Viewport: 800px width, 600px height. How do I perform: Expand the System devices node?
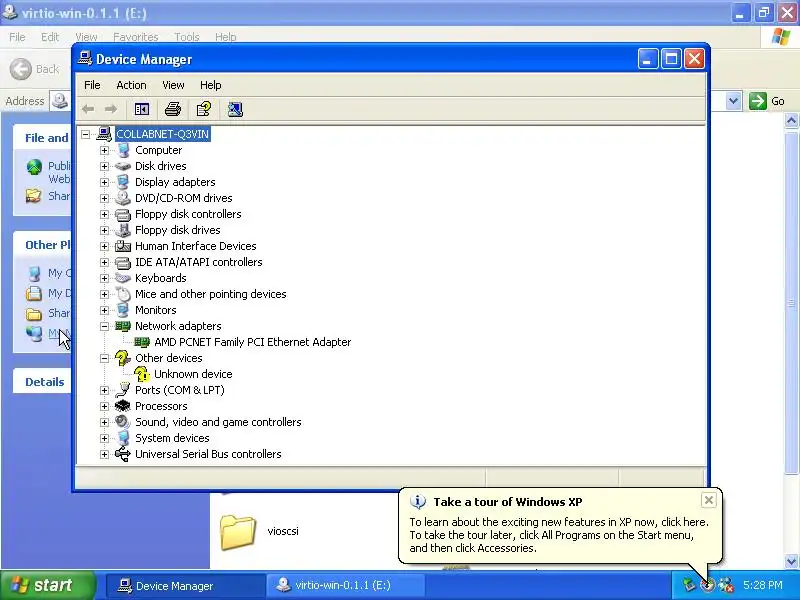click(x=105, y=438)
